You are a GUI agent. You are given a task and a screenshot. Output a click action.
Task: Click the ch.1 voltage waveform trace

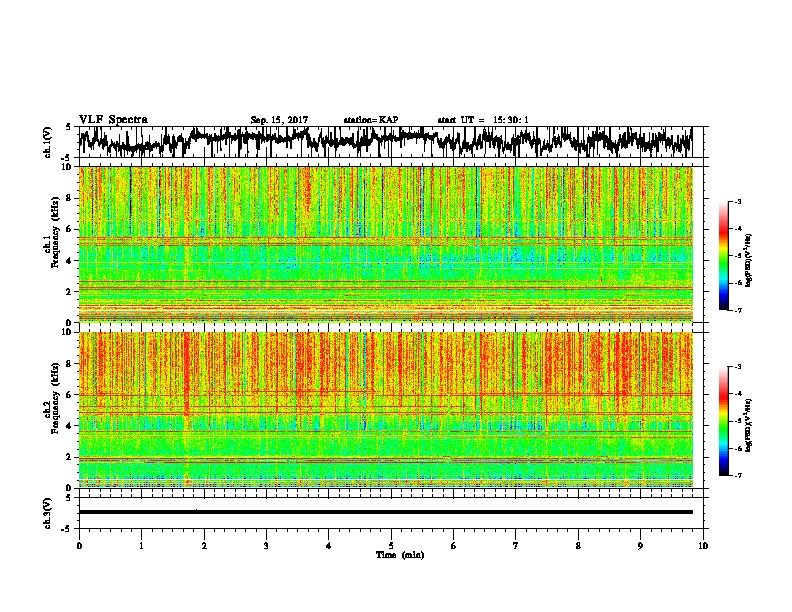(385, 142)
